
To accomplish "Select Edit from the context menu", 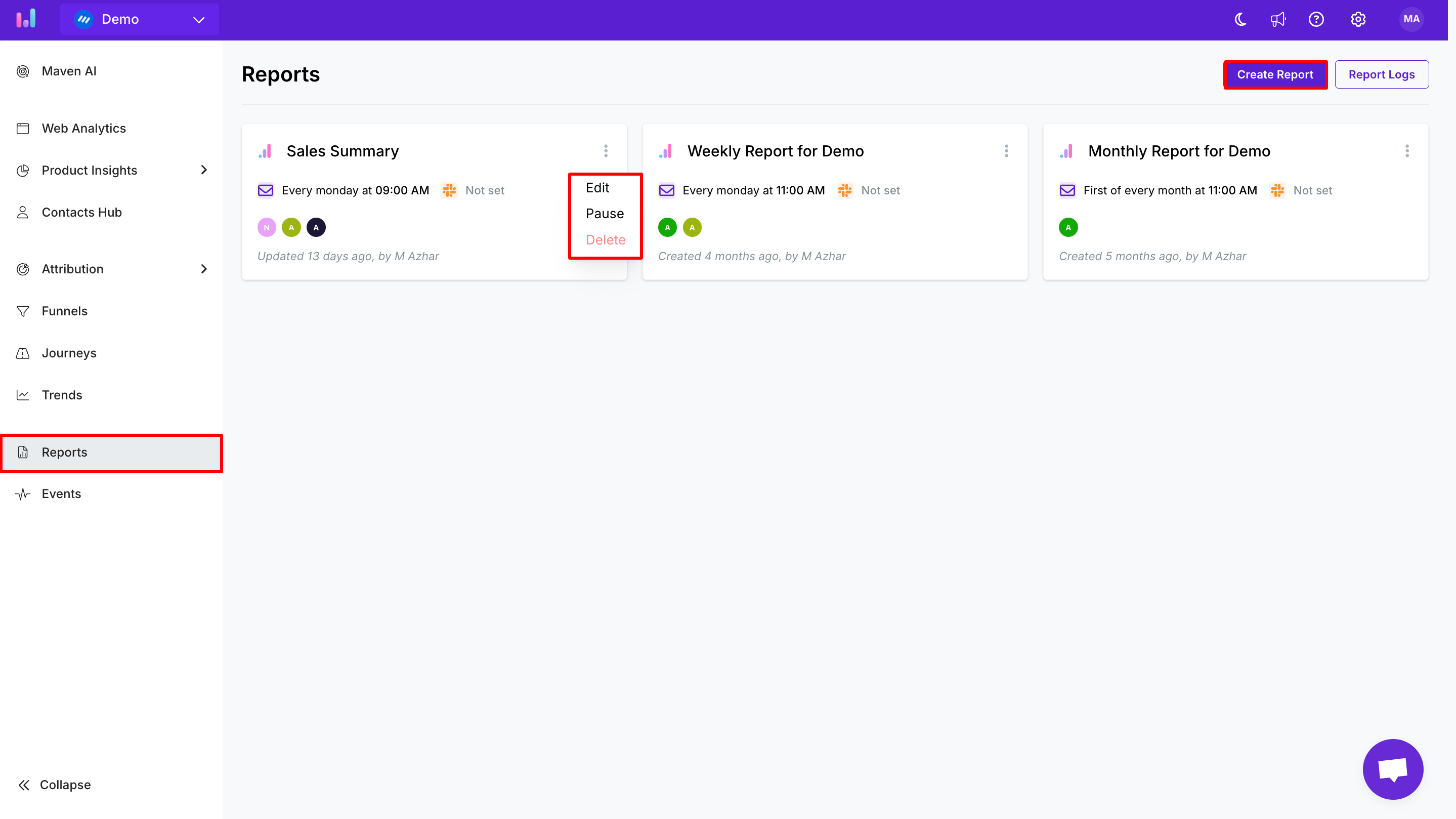I will (x=597, y=187).
